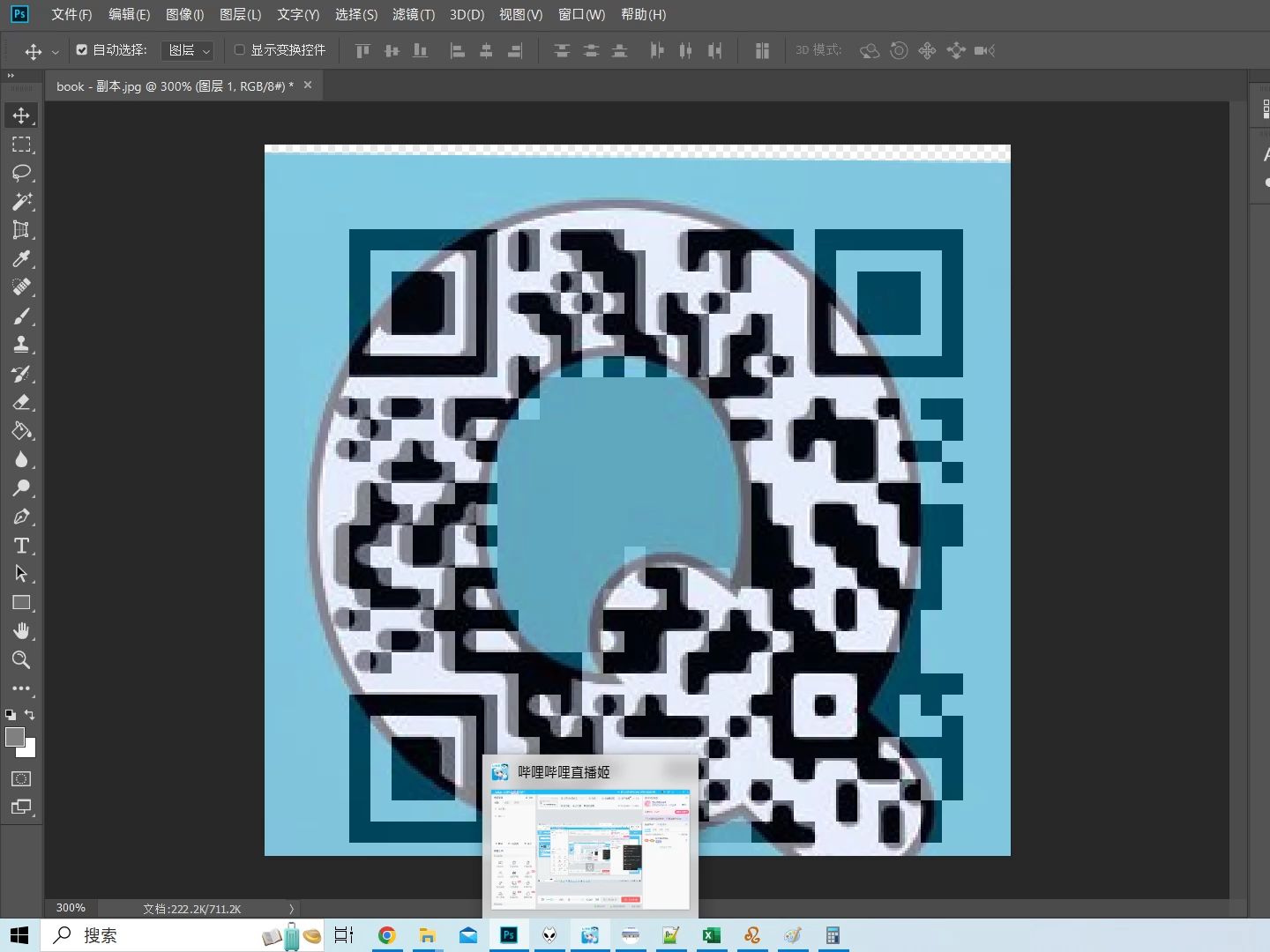
Task: Select the Rectangle shape tool
Action: click(21, 603)
